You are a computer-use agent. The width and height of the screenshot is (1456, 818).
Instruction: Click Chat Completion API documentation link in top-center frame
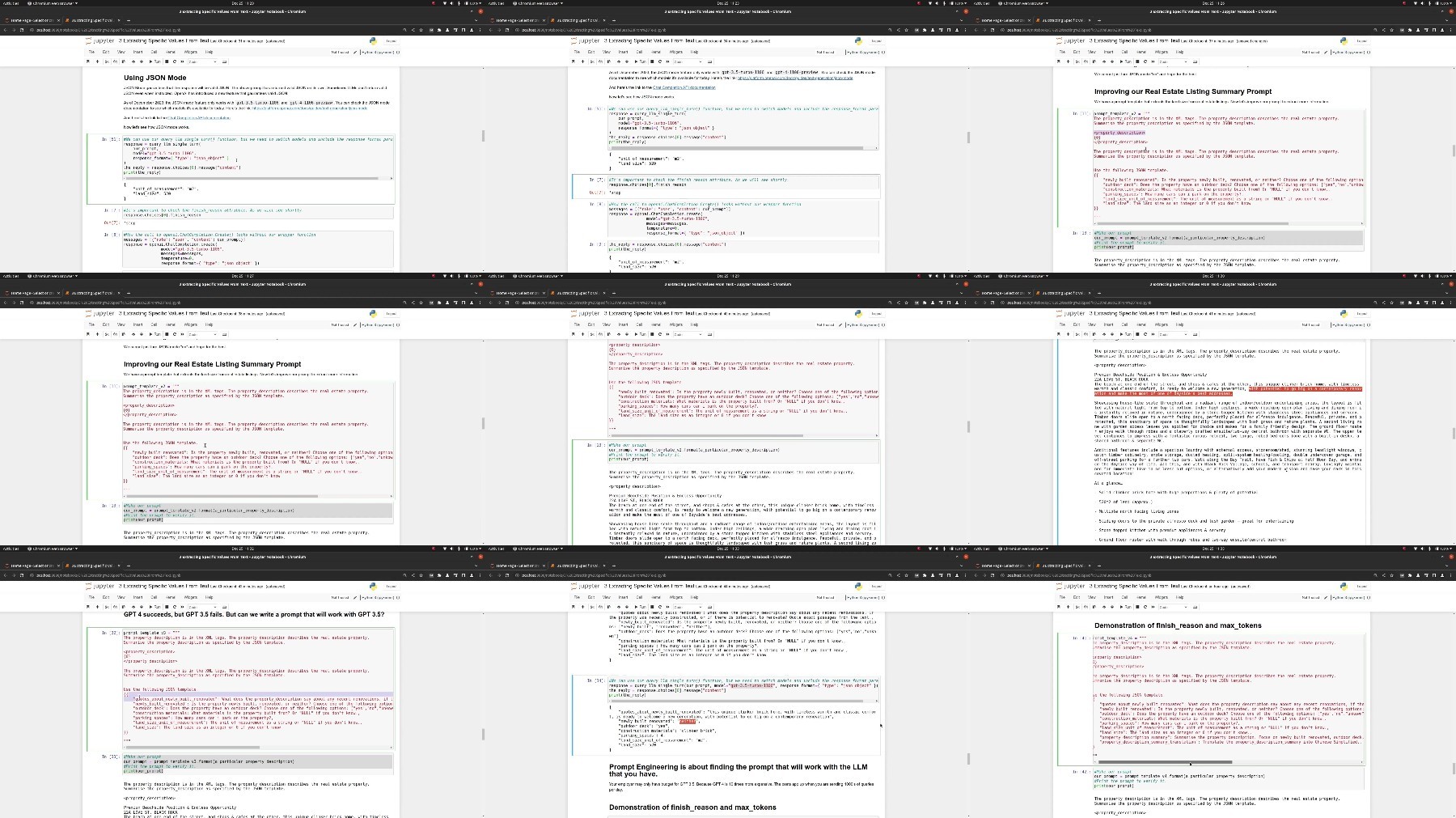point(684,87)
